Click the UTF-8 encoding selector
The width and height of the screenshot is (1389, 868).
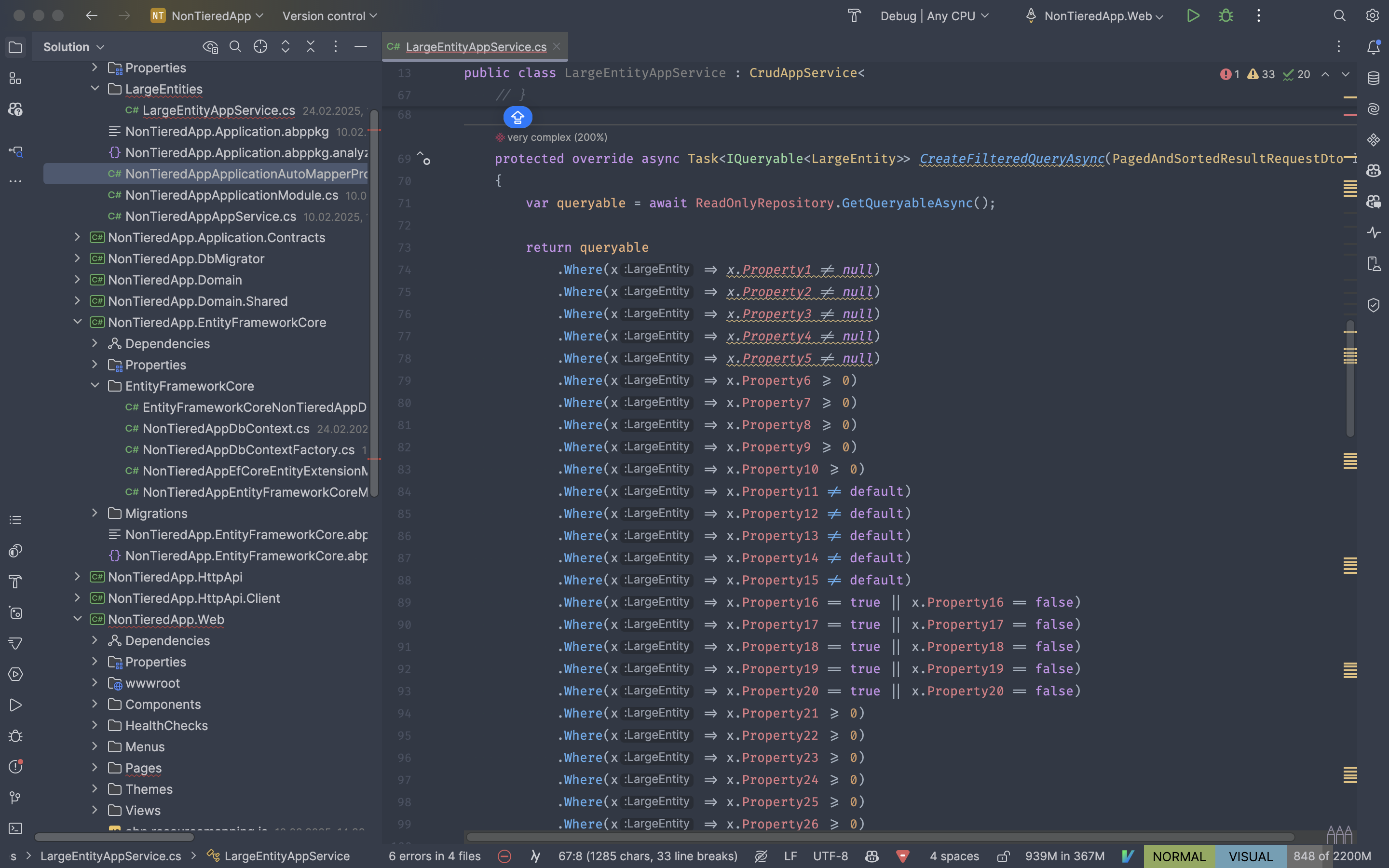coord(830,856)
